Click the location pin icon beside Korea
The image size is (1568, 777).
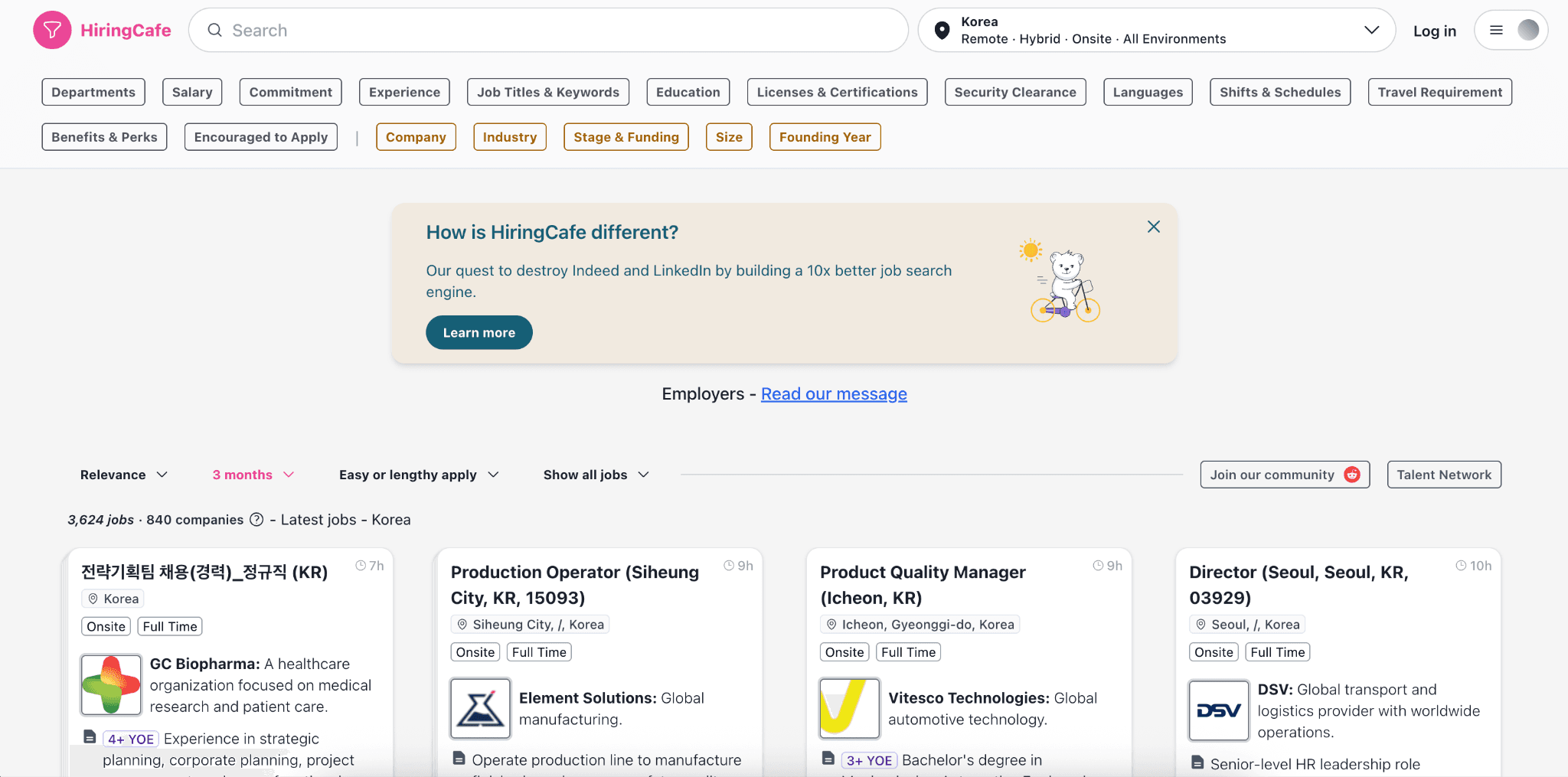942,30
